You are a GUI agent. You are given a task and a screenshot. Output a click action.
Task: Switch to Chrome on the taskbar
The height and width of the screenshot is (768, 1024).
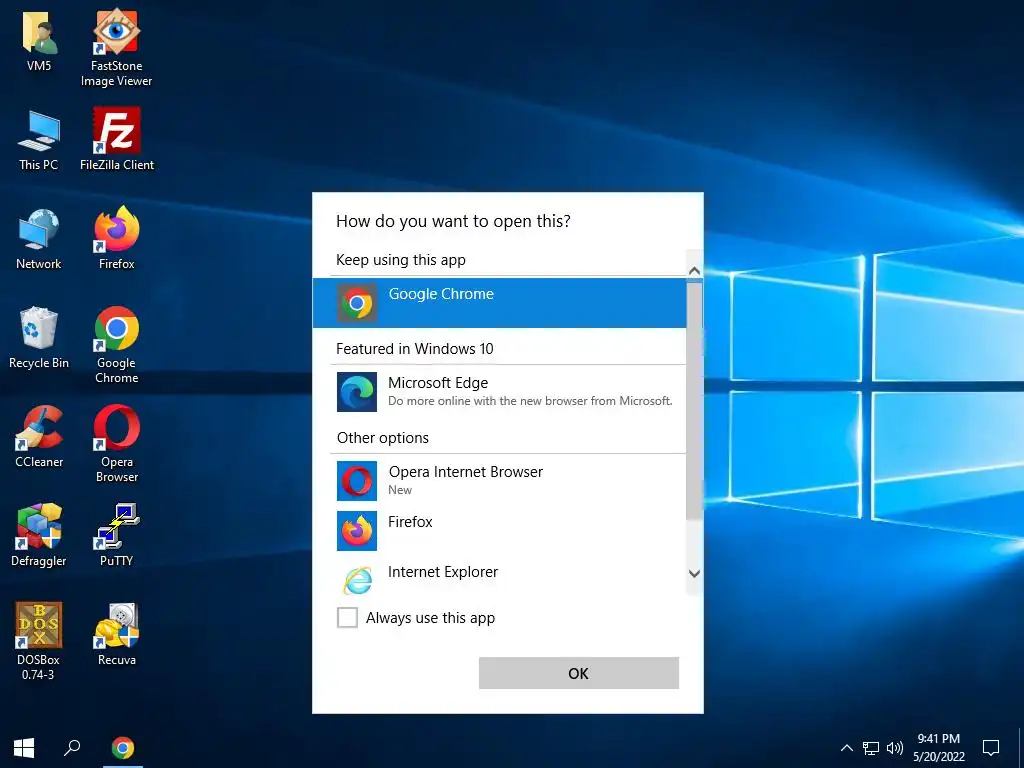pos(123,748)
